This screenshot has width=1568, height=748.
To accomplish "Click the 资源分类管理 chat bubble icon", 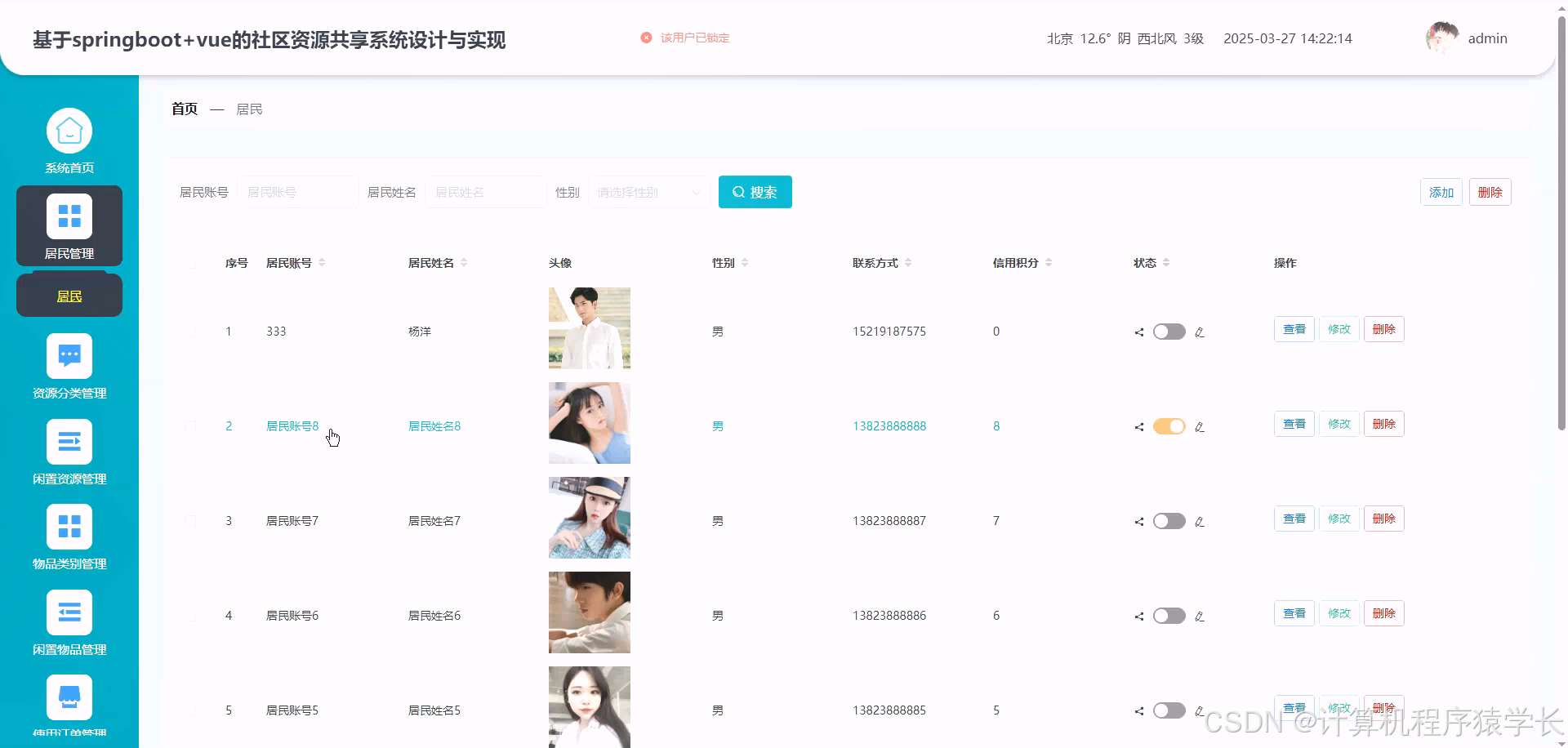I will click(x=69, y=355).
